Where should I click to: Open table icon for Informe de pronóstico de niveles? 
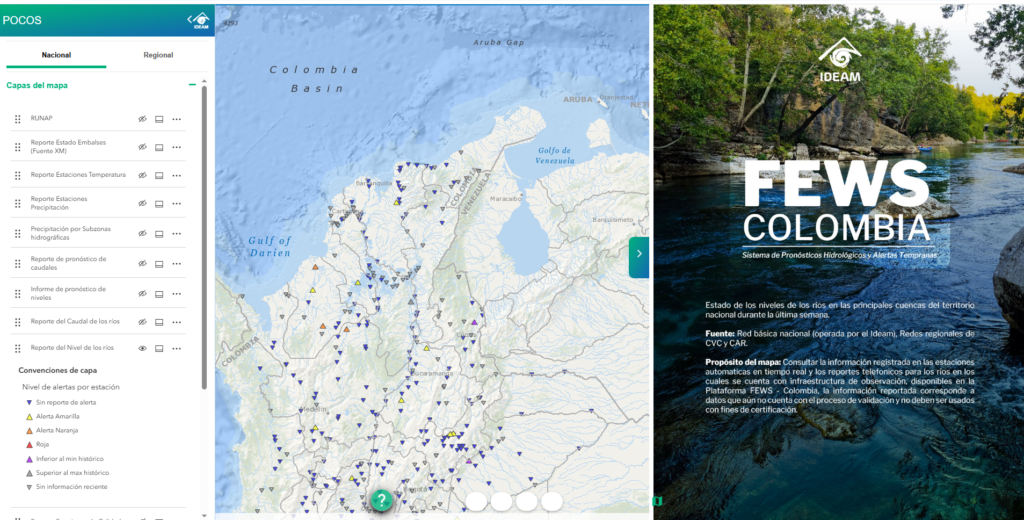tap(159, 293)
